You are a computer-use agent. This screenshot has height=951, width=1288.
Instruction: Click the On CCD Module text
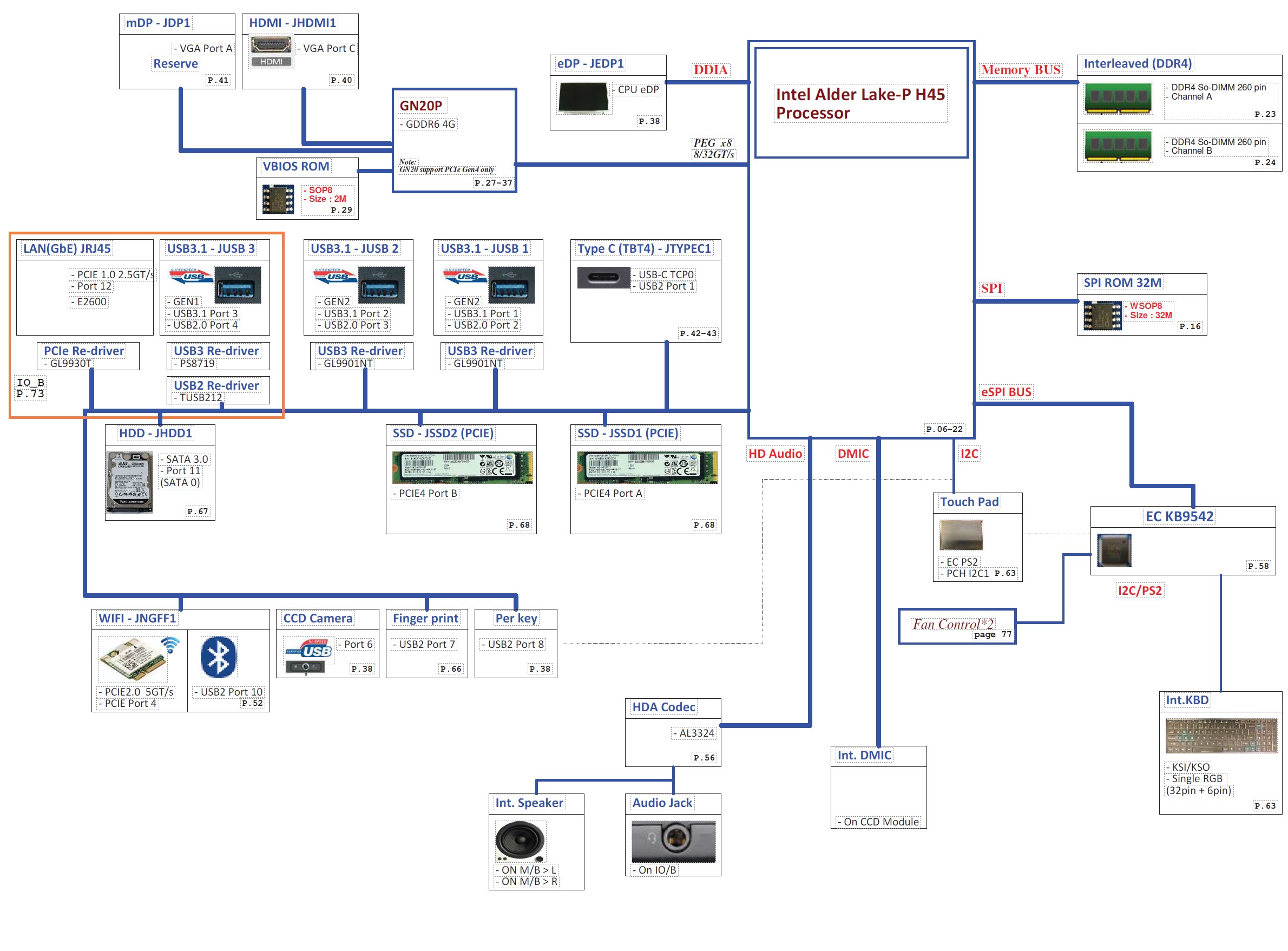click(x=878, y=823)
